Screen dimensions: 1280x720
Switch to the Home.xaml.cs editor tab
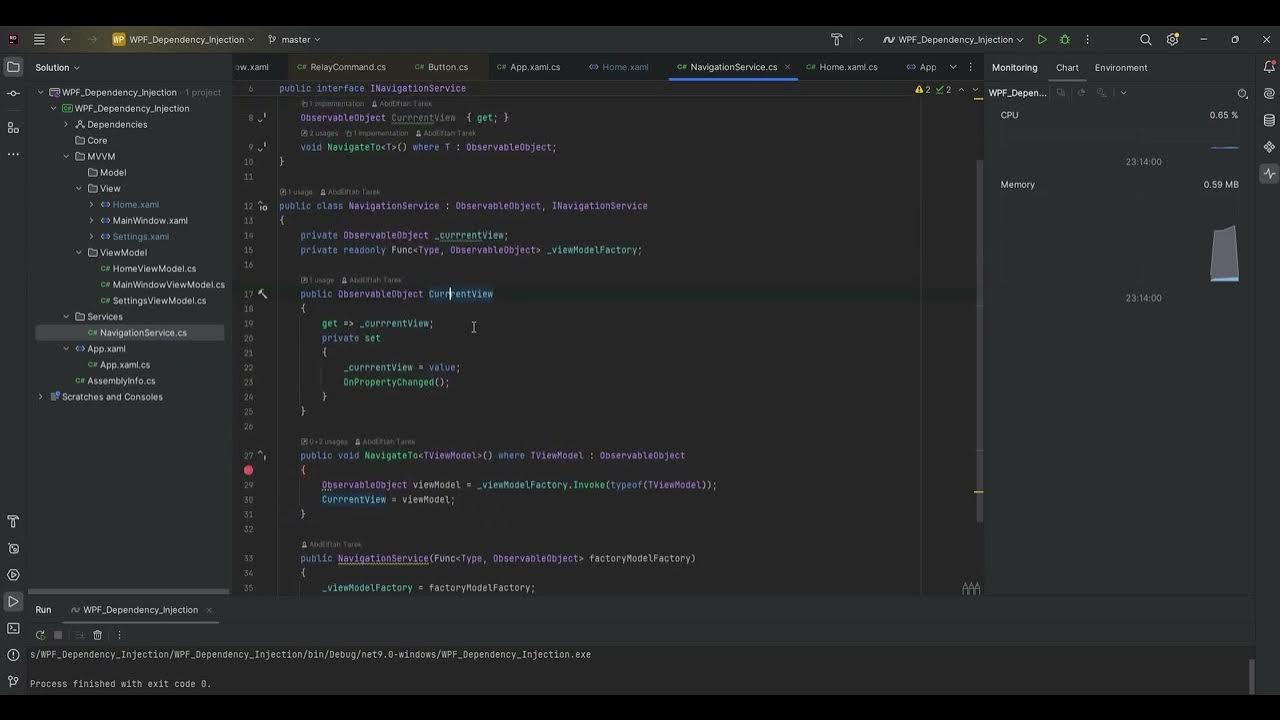840,67
